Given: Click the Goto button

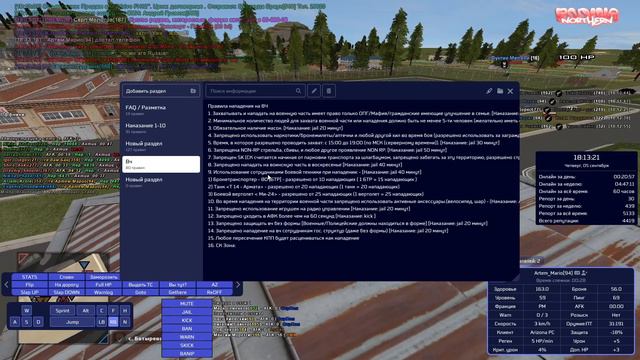Looking at the screenshot, I should coord(140,292).
